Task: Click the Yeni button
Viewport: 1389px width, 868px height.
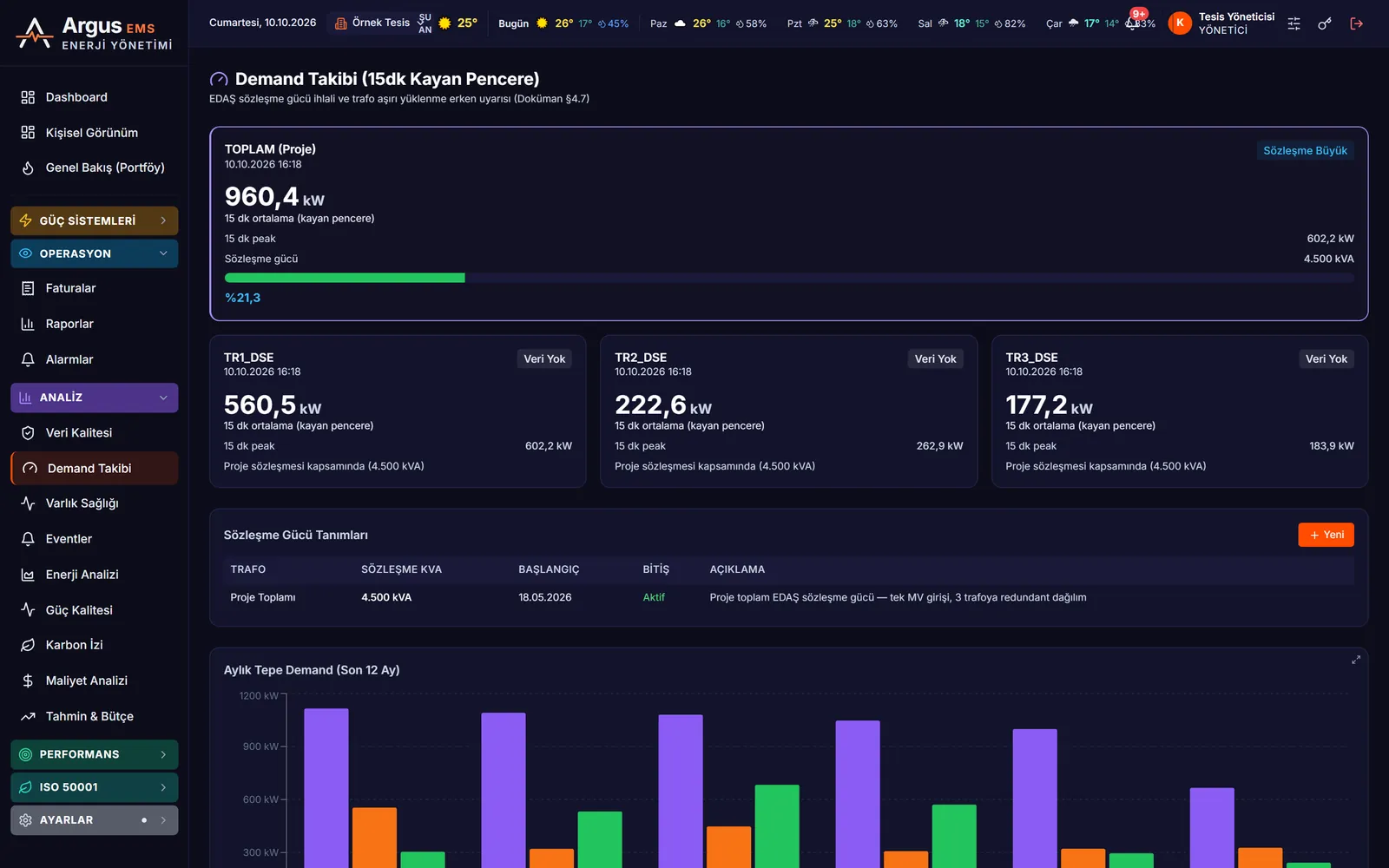Action: 1326,535
